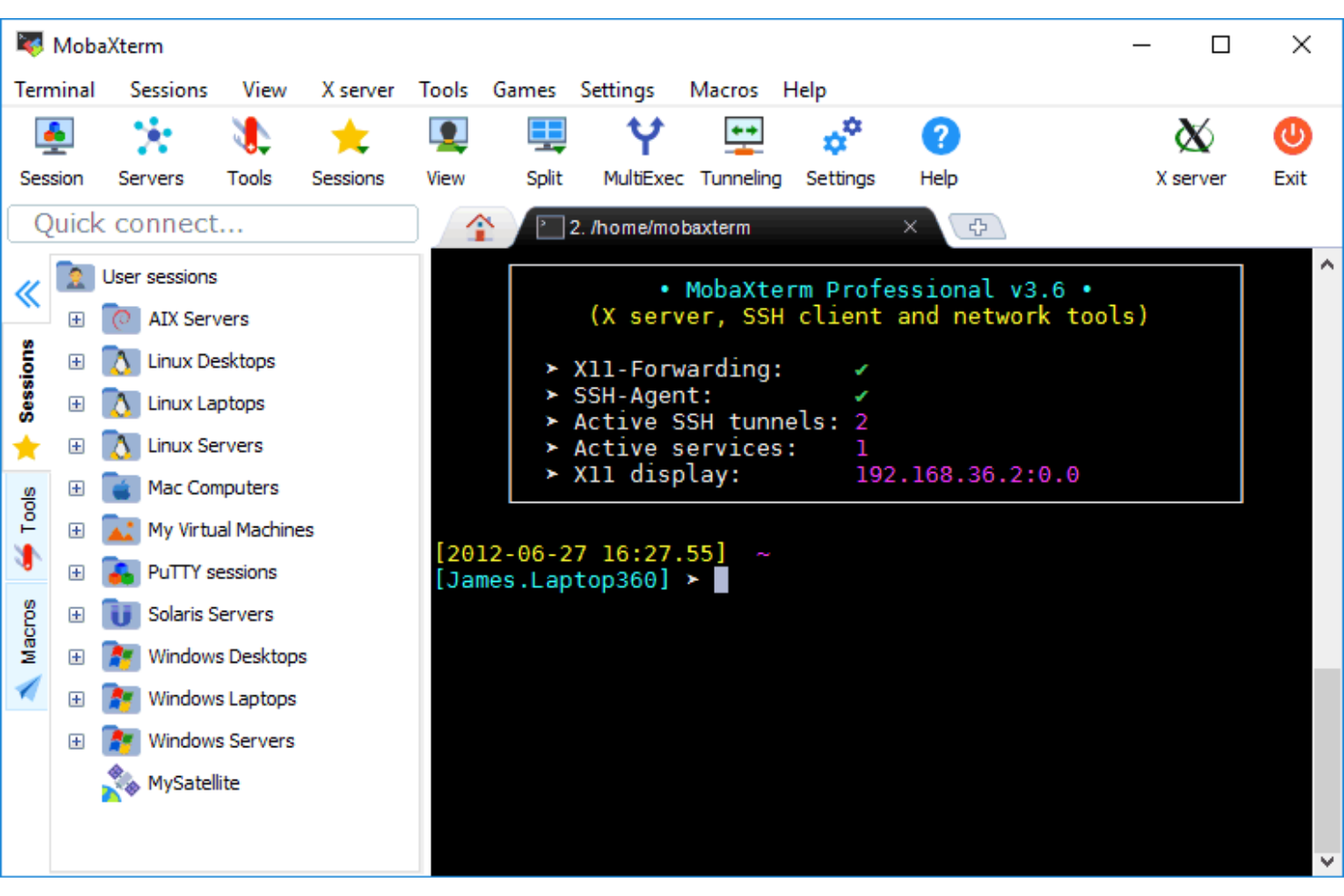Open saved Sessions from the toolbar
The image size is (1344, 896).
349,150
